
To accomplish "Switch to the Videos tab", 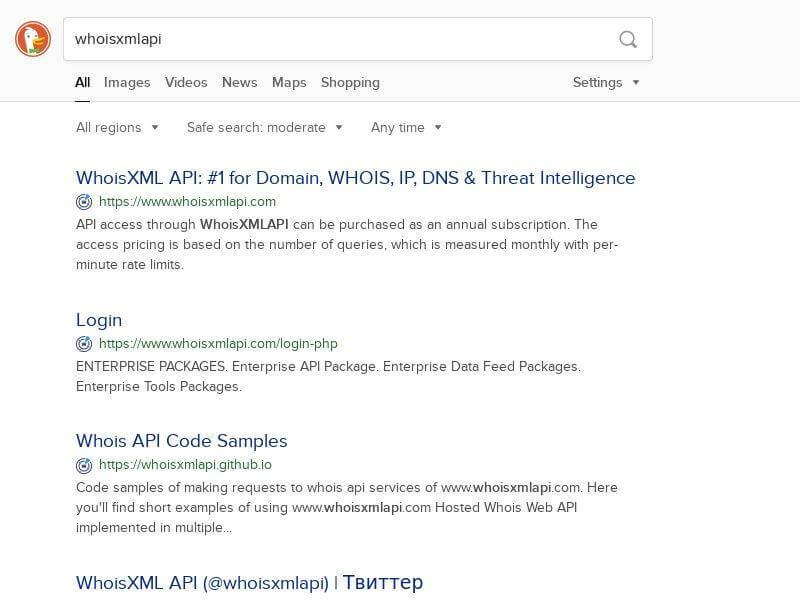I will coord(186,83).
